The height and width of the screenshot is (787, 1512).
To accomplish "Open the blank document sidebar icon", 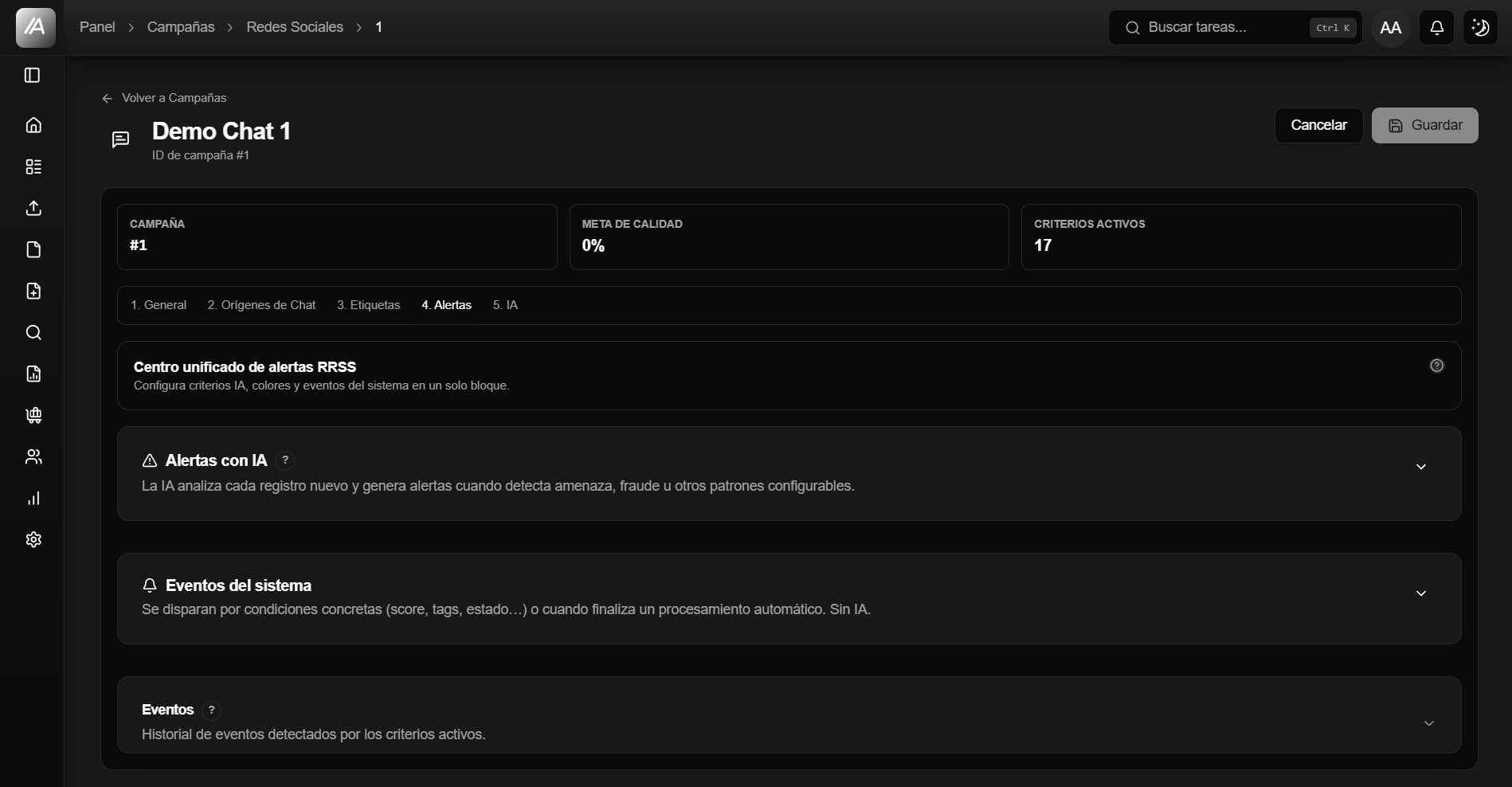I will (x=33, y=249).
